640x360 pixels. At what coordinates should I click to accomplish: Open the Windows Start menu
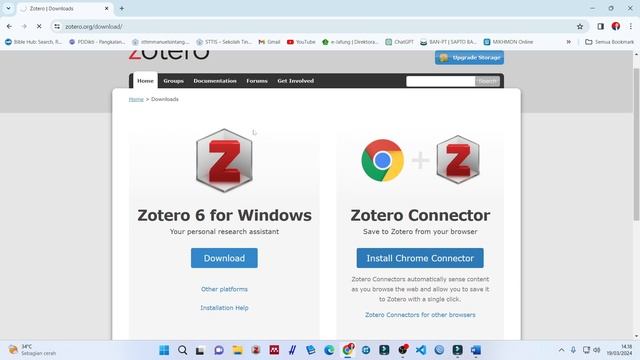pyautogui.click(x=164, y=350)
